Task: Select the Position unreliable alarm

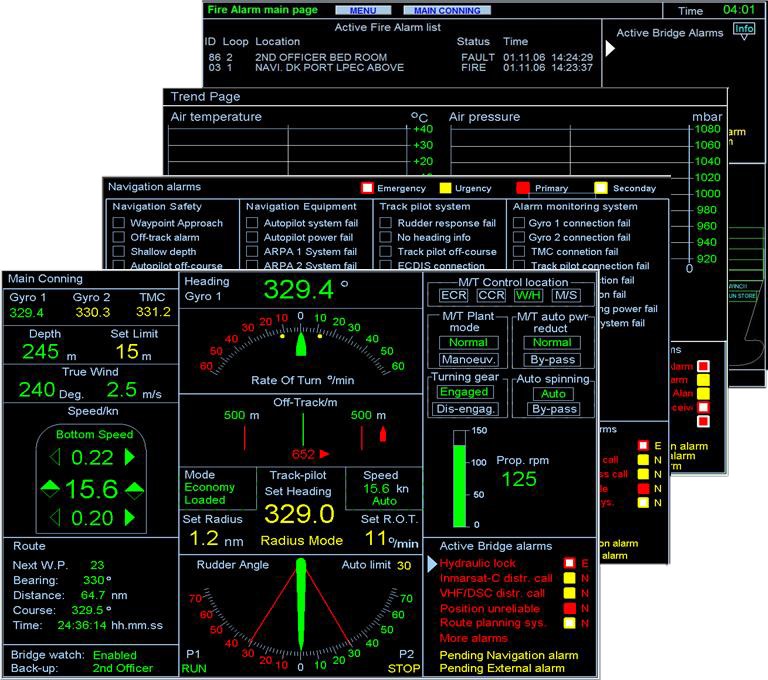Action: [490, 608]
